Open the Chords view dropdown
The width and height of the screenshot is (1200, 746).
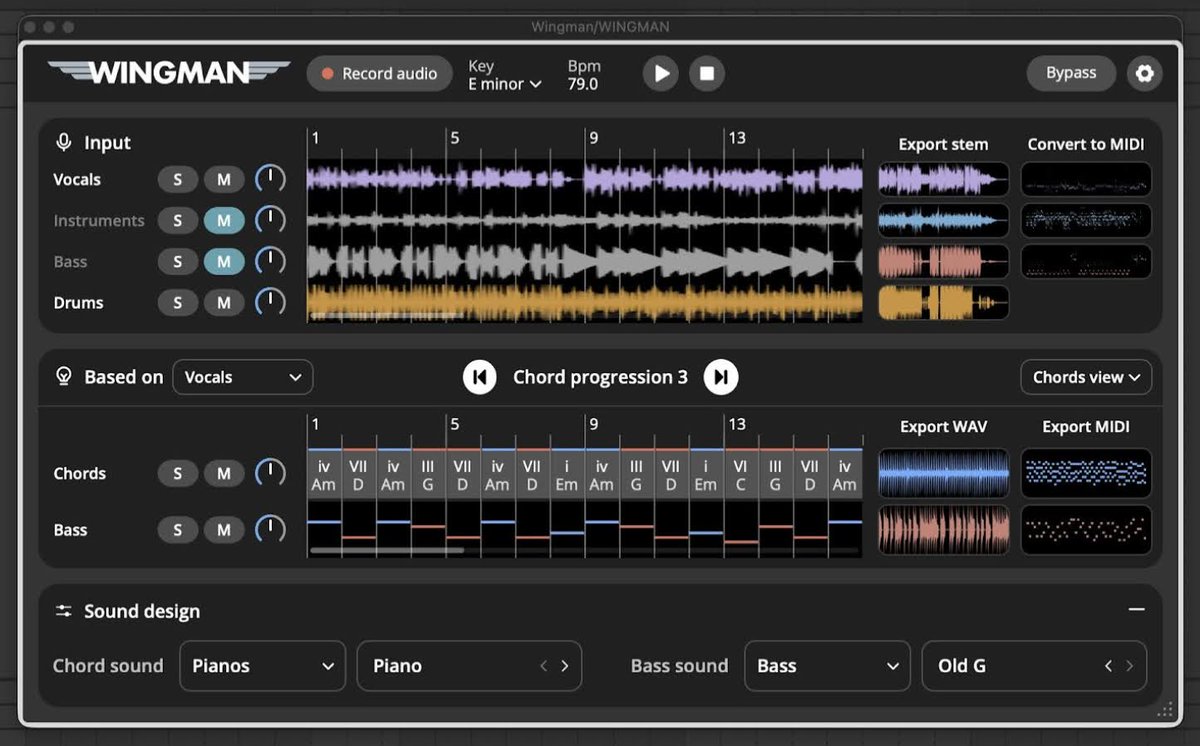[x=1086, y=377]
